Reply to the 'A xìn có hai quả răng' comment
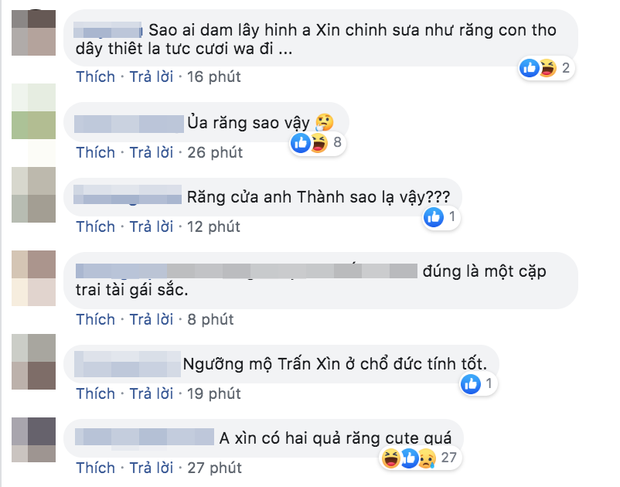620x487 pixels. point(149,467)
